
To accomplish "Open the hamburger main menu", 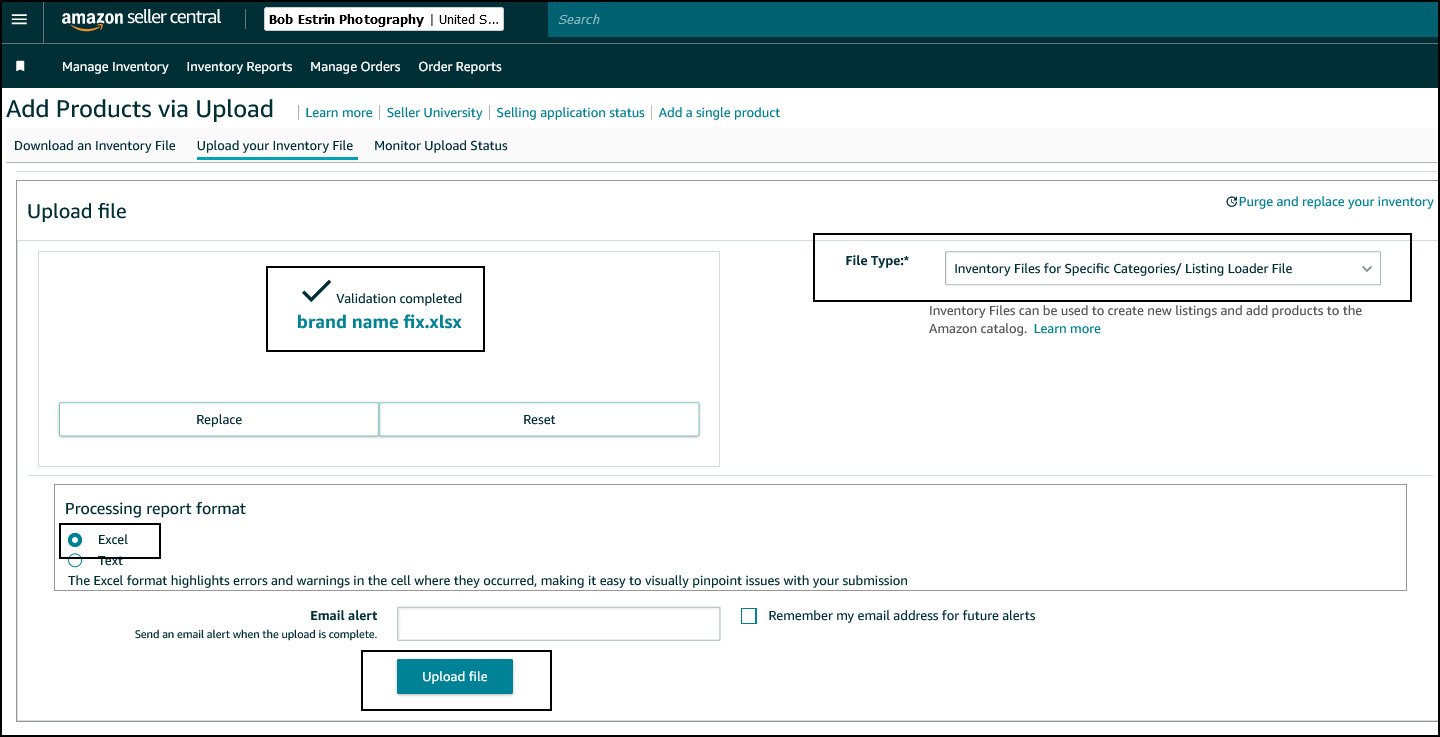I will click(19, 19).
